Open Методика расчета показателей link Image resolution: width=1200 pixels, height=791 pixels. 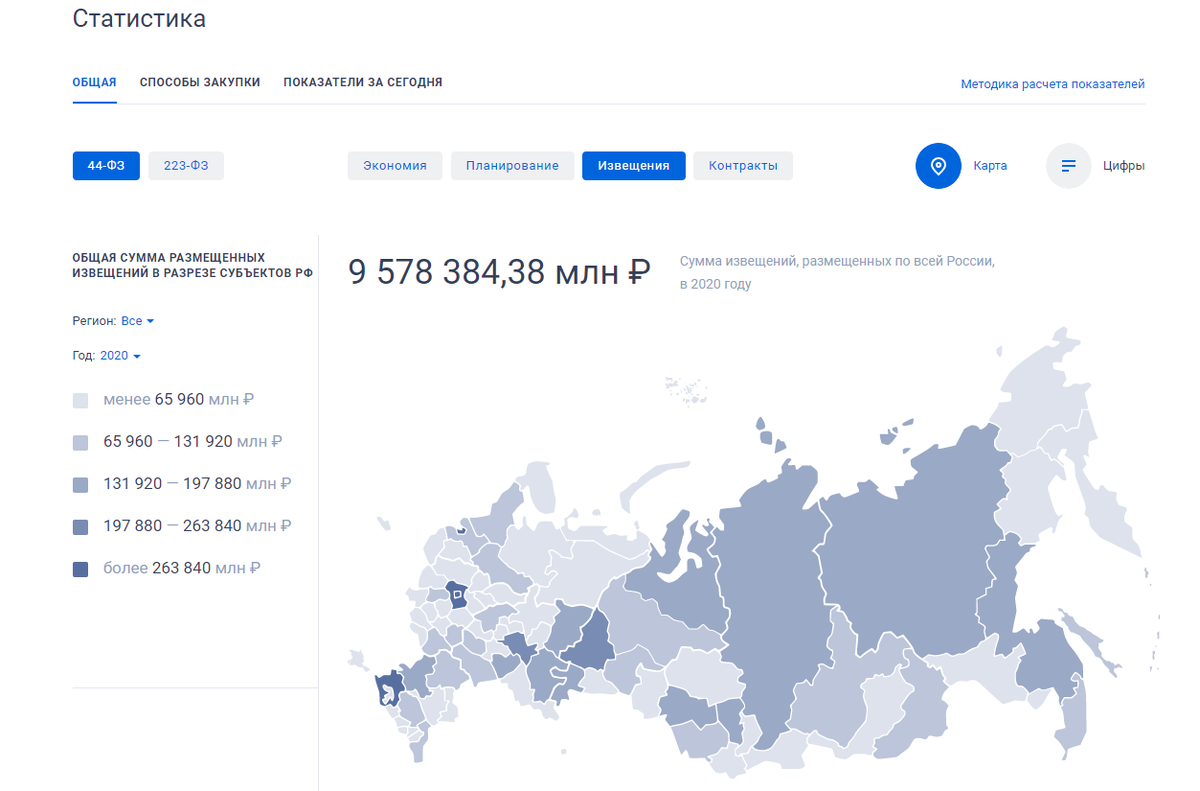1053,84
